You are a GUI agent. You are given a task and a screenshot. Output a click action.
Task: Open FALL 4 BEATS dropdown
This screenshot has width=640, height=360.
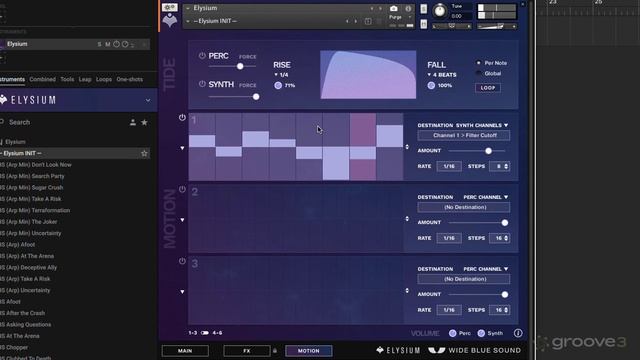click(442, 75)
